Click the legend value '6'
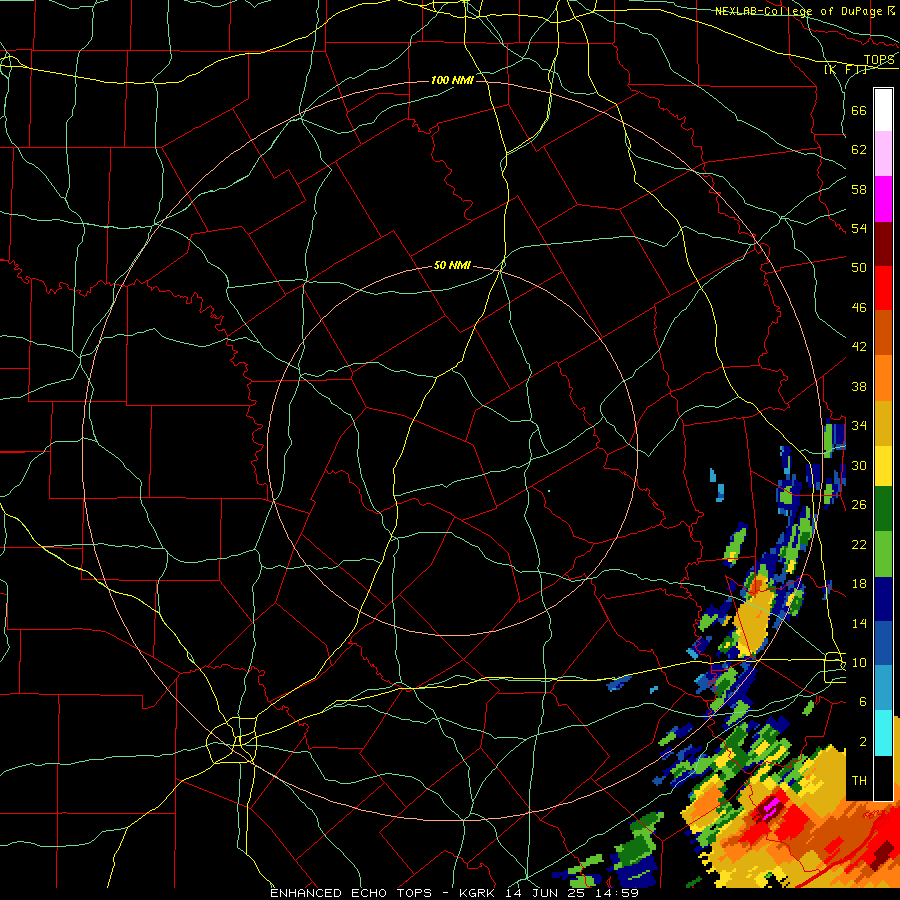 coord(862,702)
